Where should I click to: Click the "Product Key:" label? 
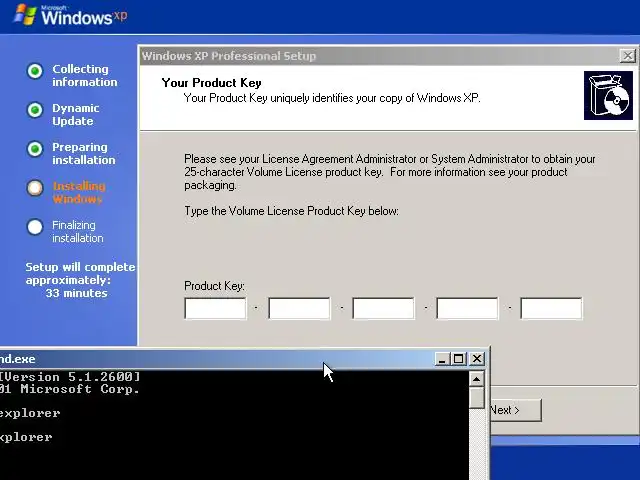tap(214, 286)
